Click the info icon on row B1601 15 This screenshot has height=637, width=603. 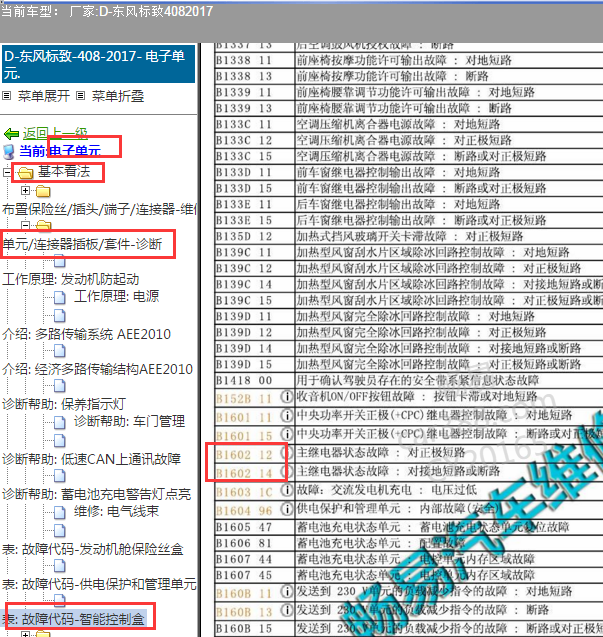pos(287,434)
